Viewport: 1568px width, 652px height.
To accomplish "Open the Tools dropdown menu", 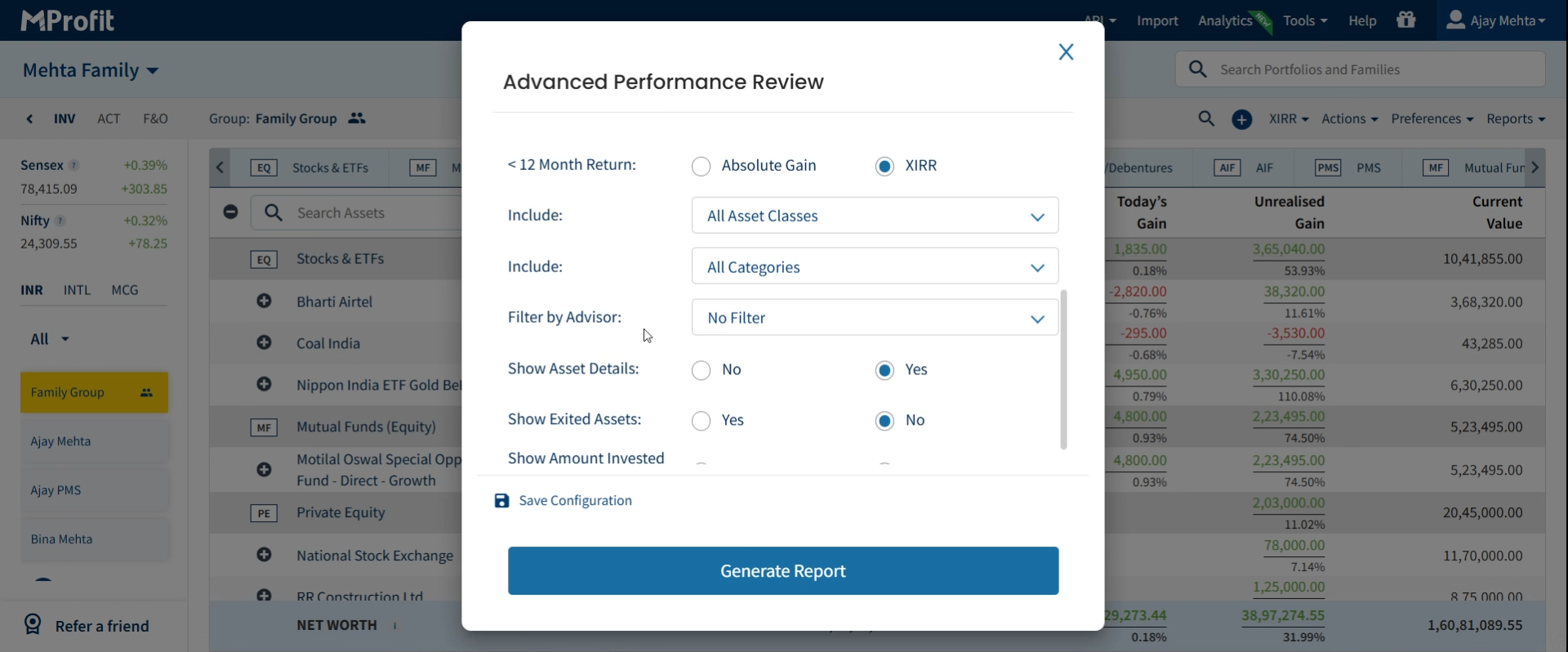I will pyautogui.click(x=1305, y=20).
